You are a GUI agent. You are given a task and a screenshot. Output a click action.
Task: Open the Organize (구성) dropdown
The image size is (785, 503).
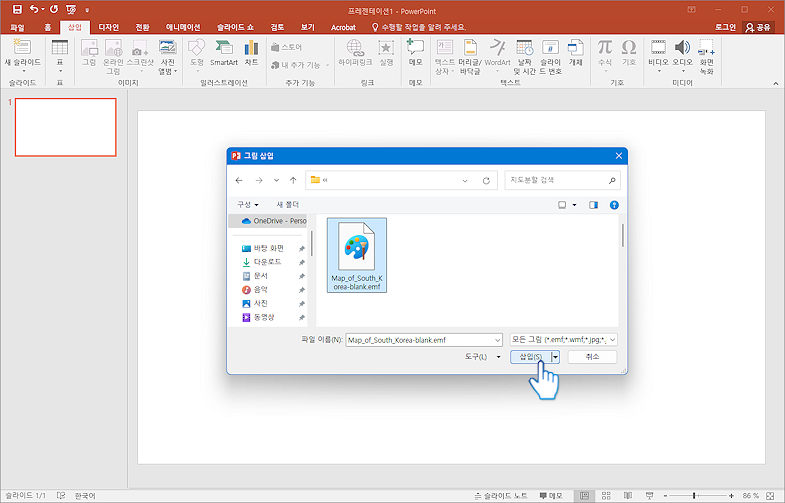(248, 205)
